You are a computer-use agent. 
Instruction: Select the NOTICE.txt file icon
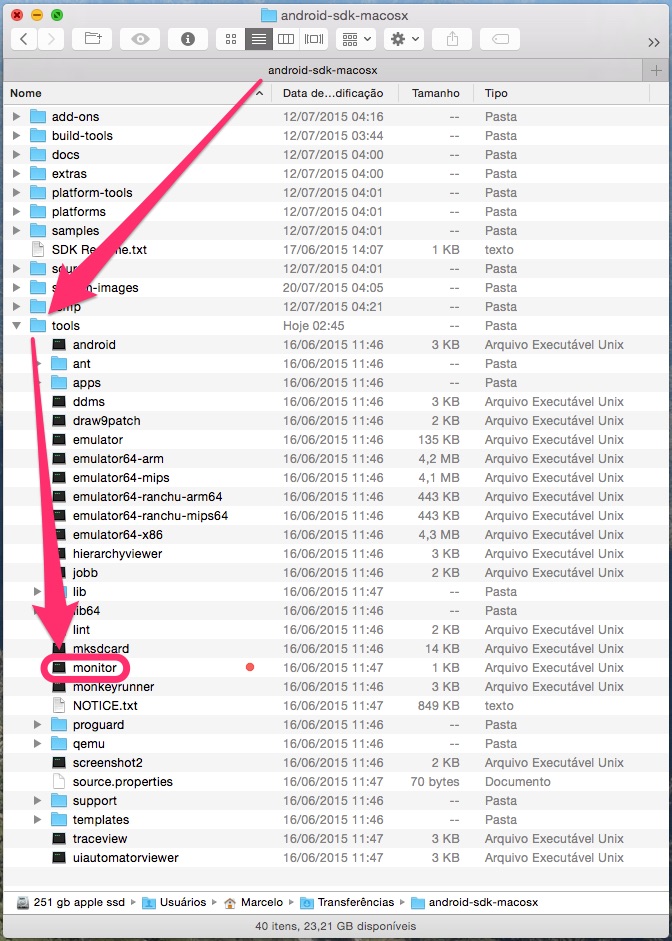(x=59, y=705)
